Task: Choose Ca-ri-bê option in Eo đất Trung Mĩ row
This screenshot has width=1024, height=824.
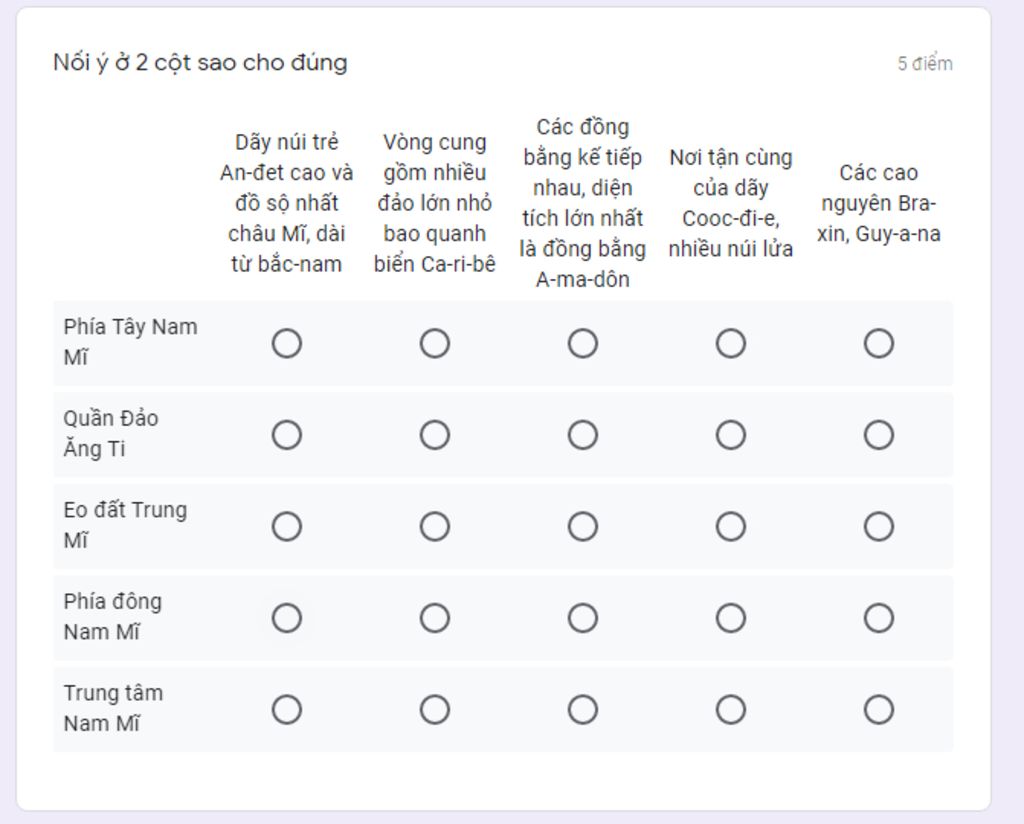Action: tap(435, 526)
